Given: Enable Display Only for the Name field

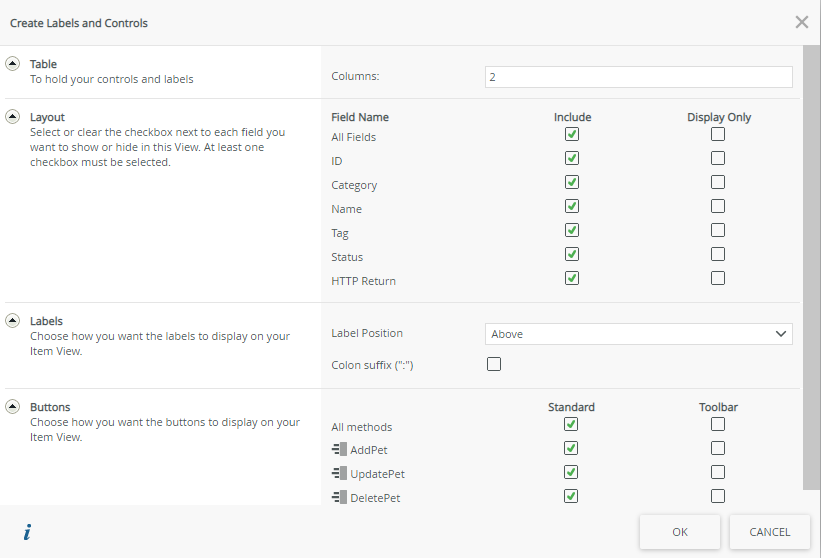Looking at the screenshot, I should (718, 206).
